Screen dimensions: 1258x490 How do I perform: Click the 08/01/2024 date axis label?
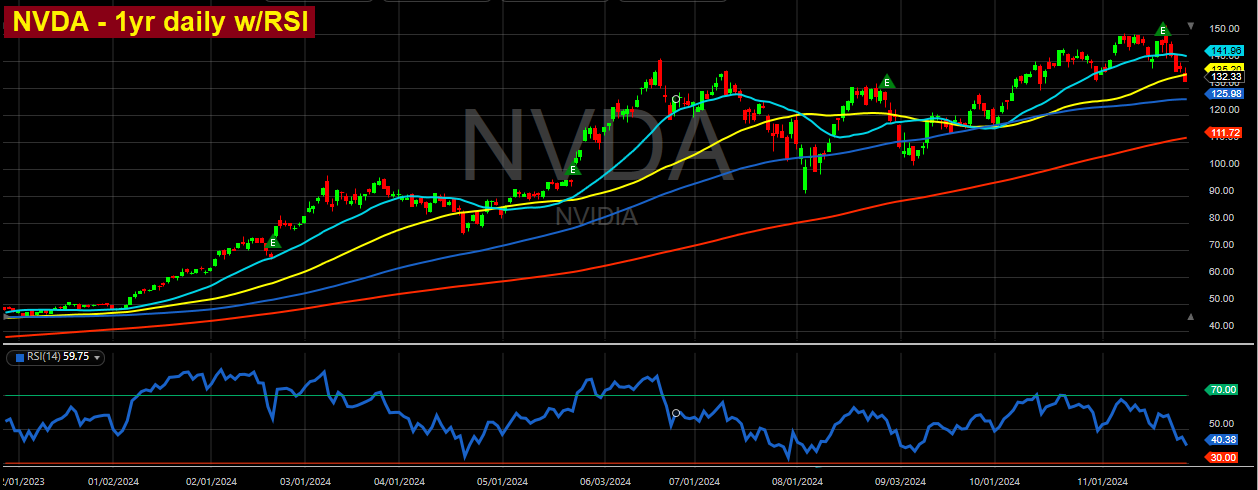tap(798, 481)
